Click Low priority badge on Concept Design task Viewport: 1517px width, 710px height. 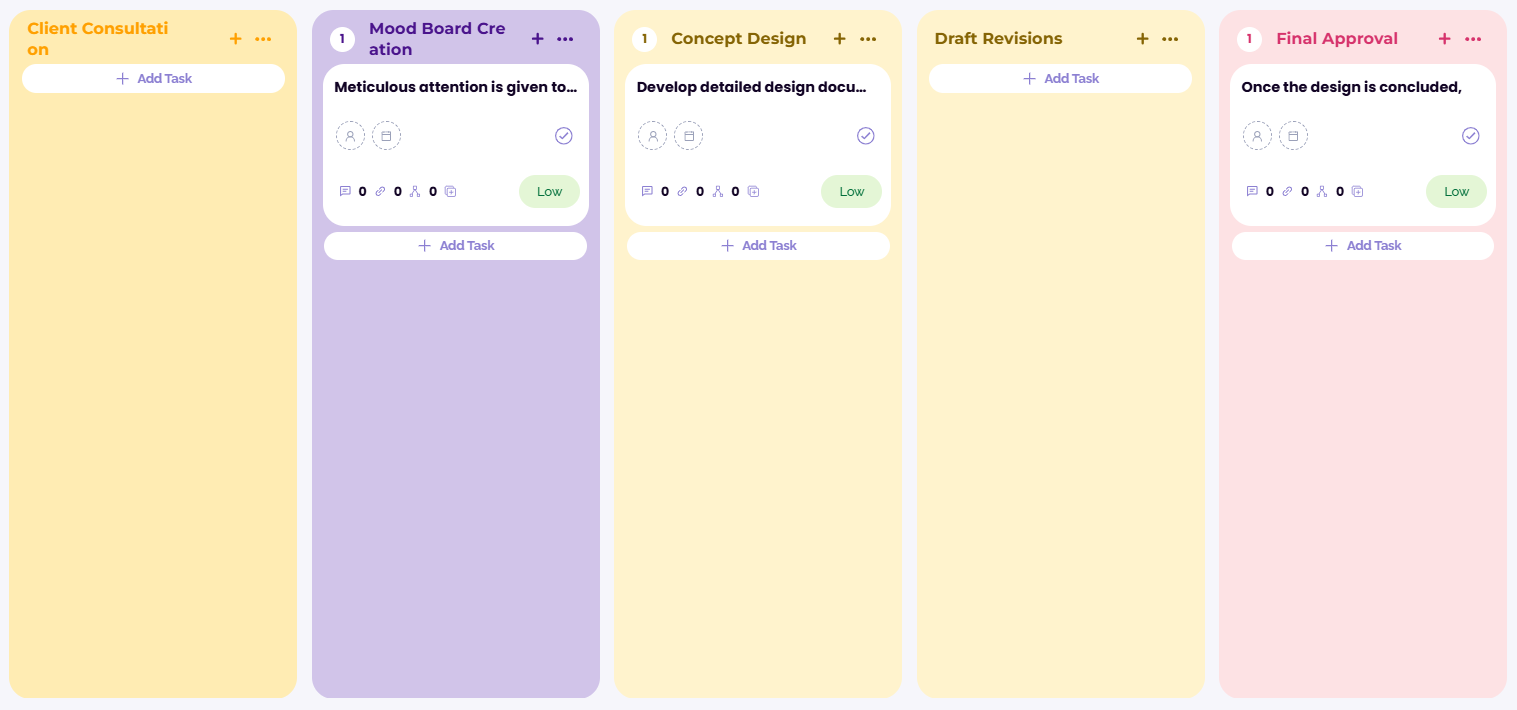tap(851, 191)
